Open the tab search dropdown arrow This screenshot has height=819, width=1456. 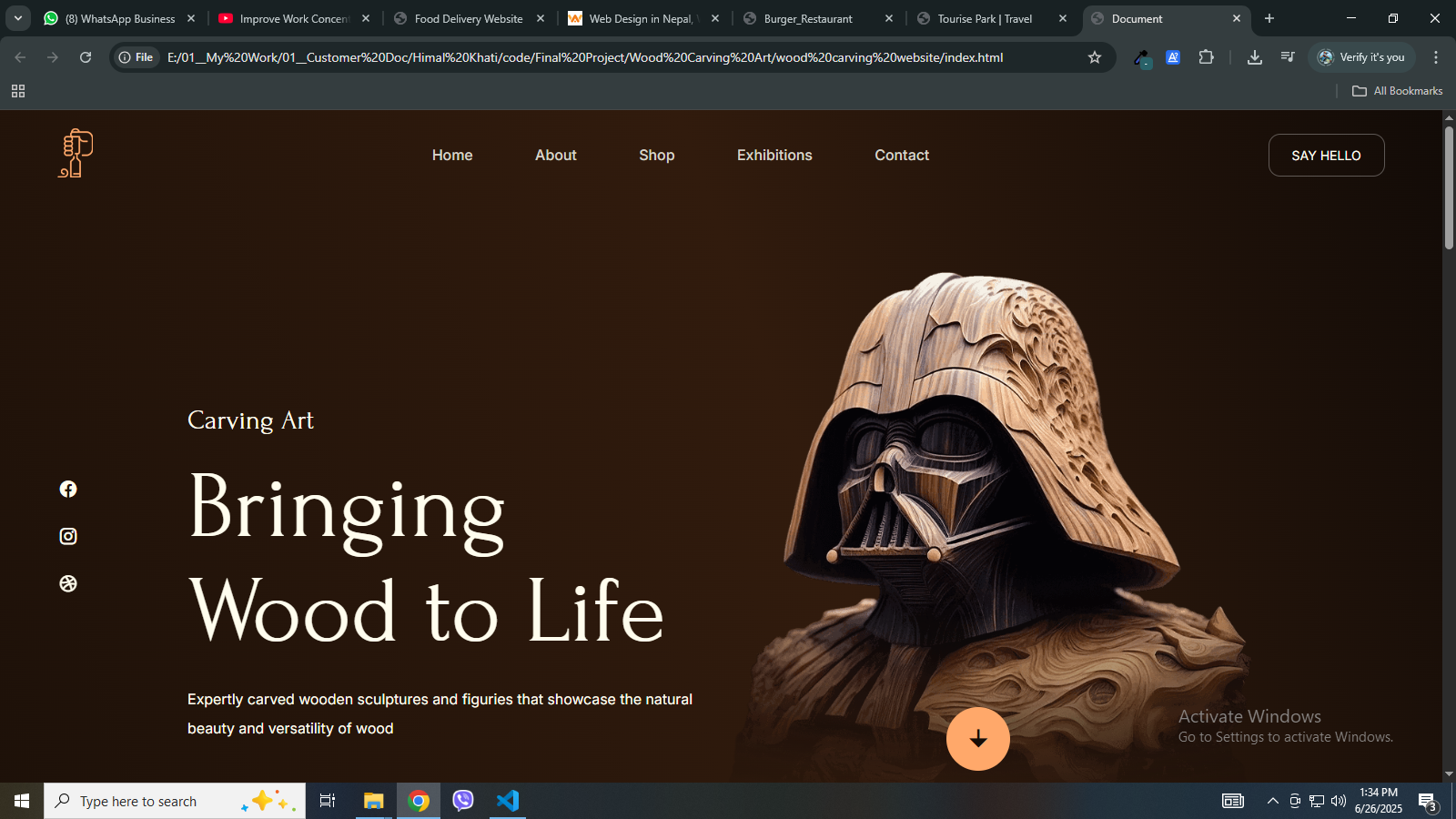(18, 18)
